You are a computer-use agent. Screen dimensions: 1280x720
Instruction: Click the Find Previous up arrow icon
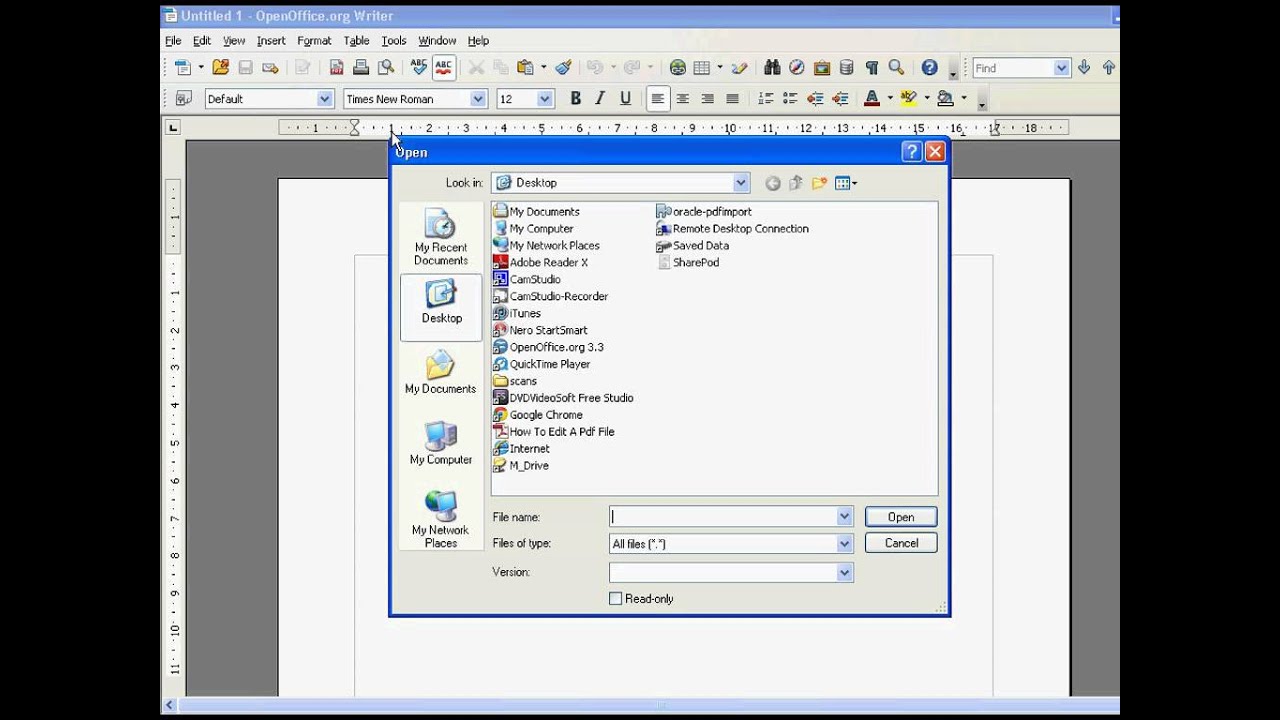[x=1109, y=68]
